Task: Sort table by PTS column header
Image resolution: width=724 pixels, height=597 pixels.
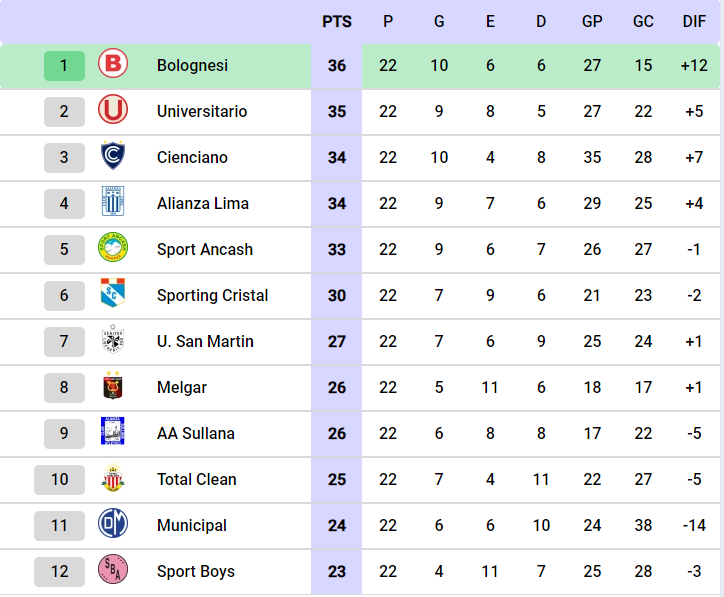Action: pyautogui.click(x=337, y=22)
